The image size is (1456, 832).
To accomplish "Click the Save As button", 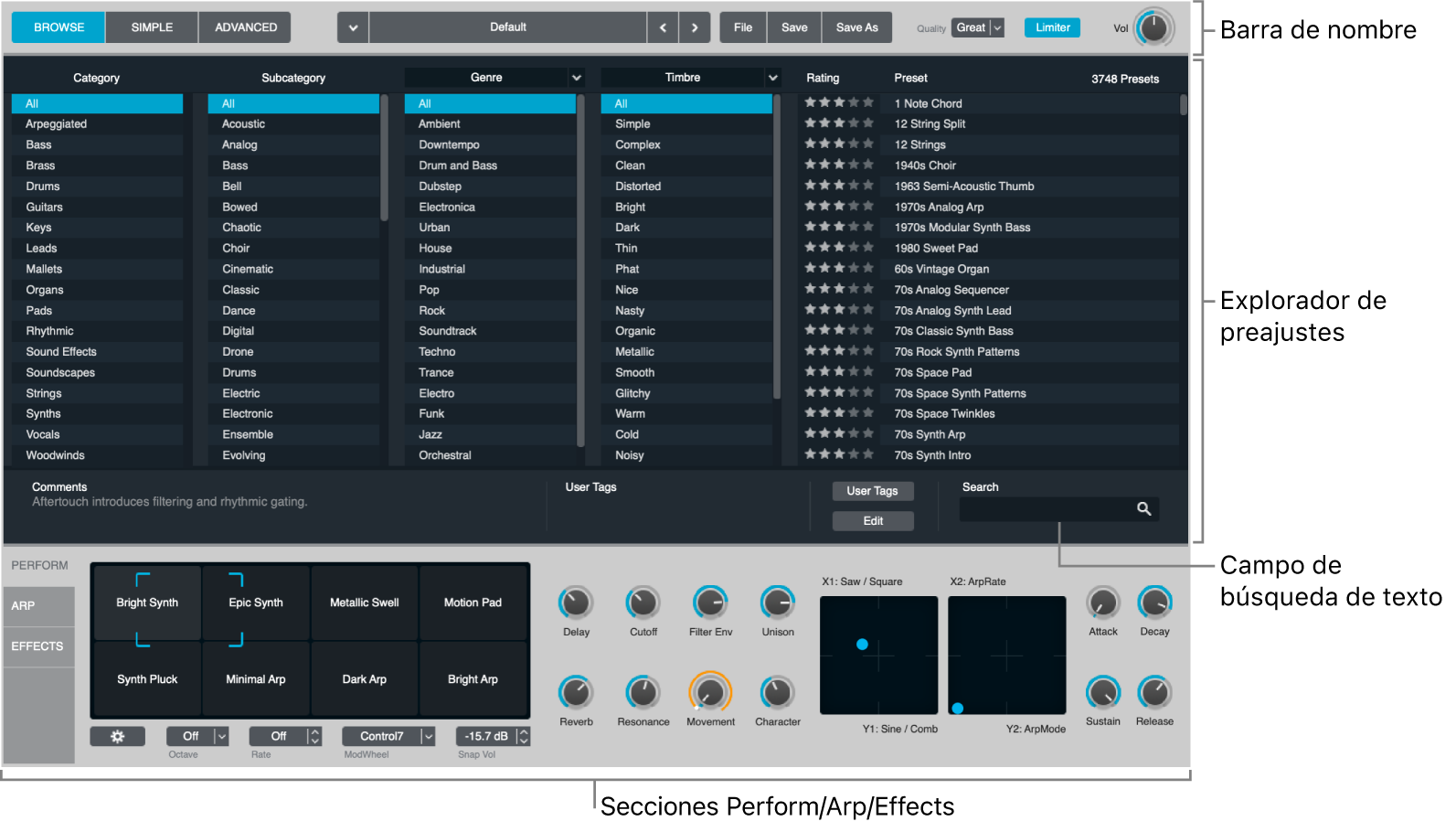I will pyautogui.click(x=856, y=27).
